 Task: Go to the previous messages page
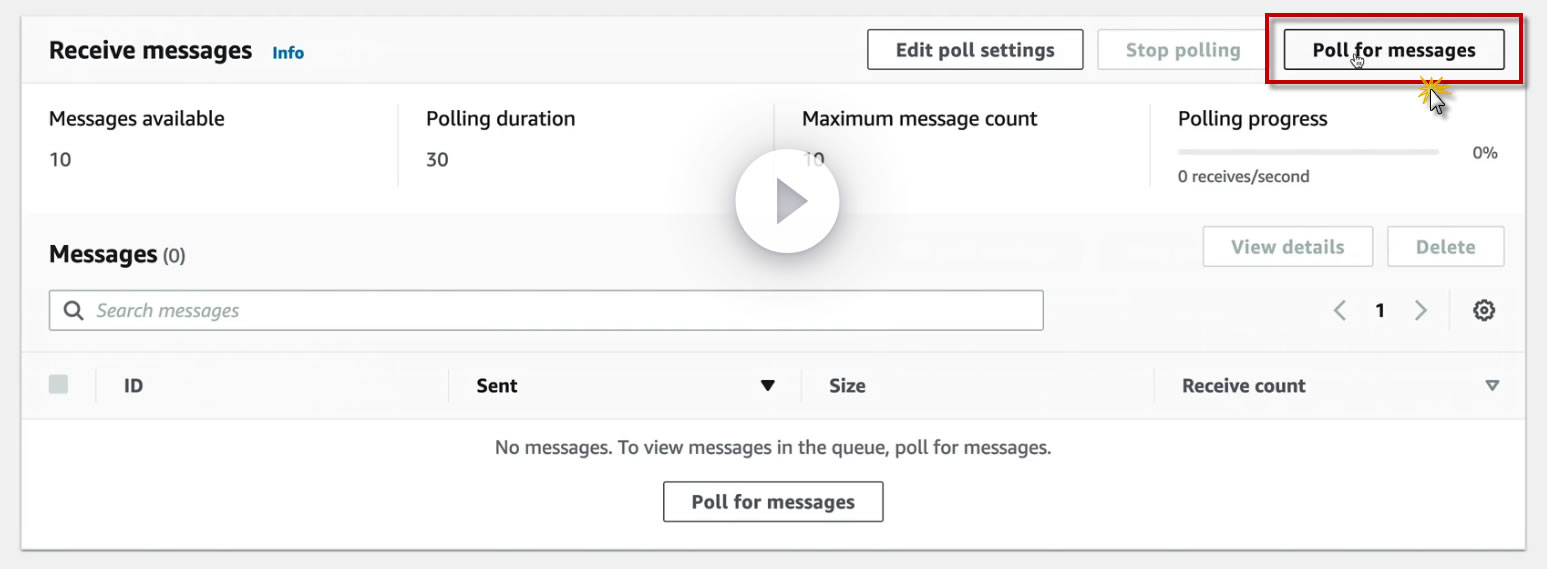pyautogui.click(x=1340, y=311)
